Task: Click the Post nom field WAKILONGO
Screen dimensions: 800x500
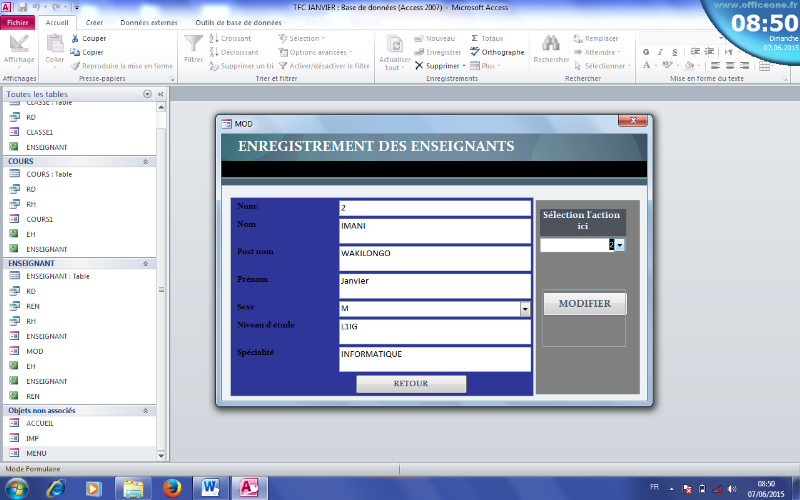Action: click(435, 259)
